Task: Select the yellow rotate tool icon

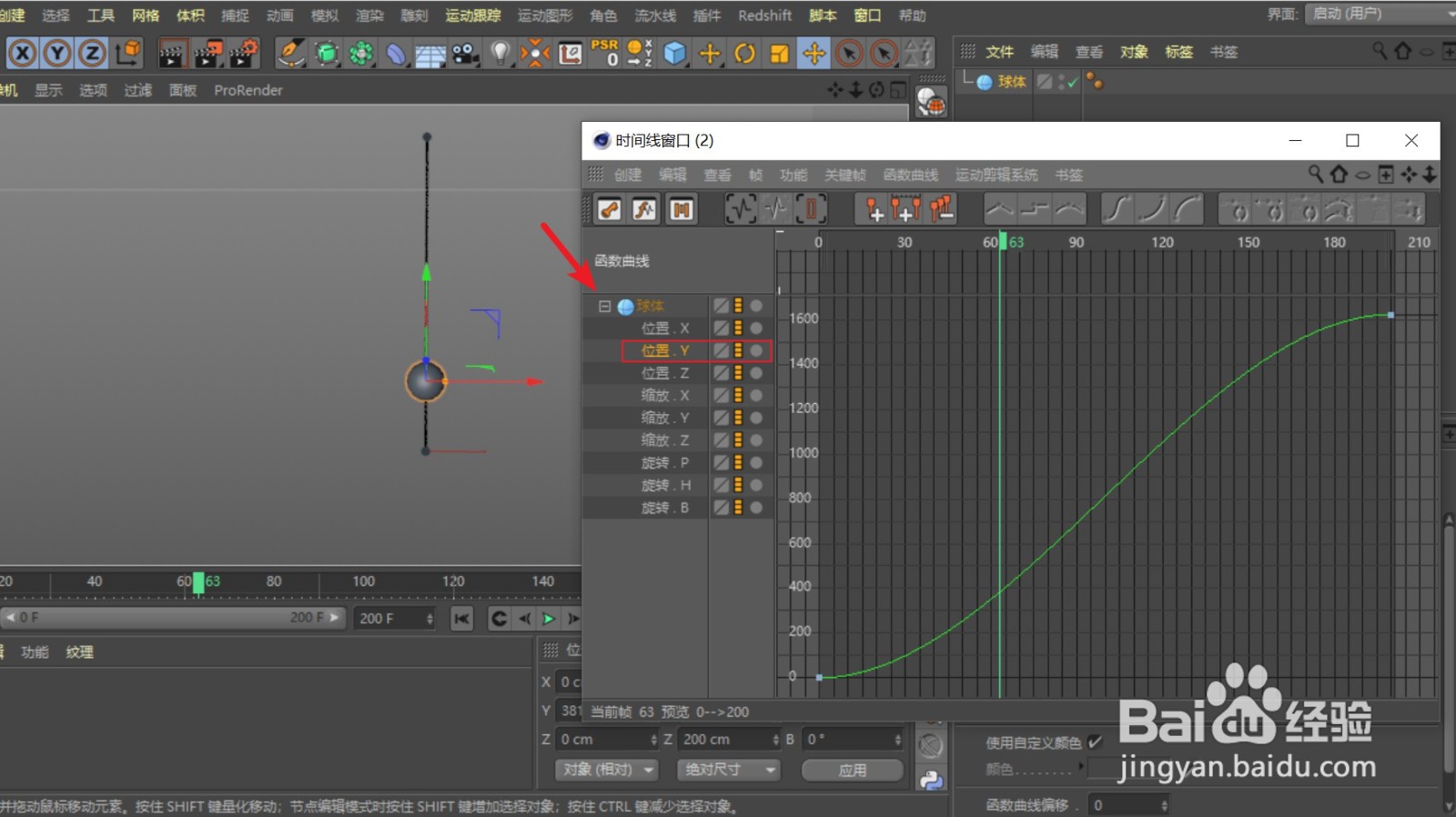Action: click(744, 54)
